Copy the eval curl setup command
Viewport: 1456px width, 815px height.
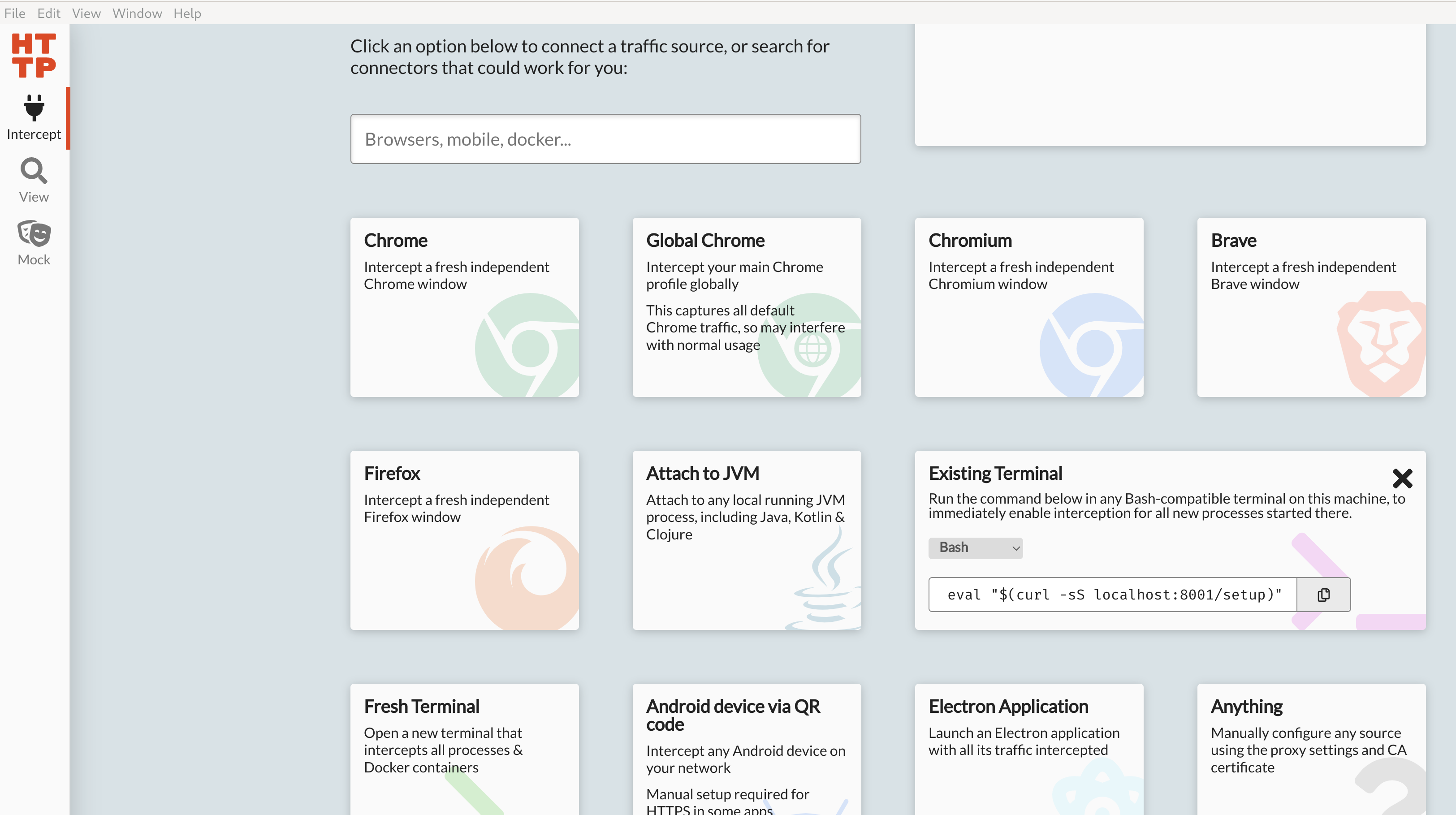(1323, 595)
